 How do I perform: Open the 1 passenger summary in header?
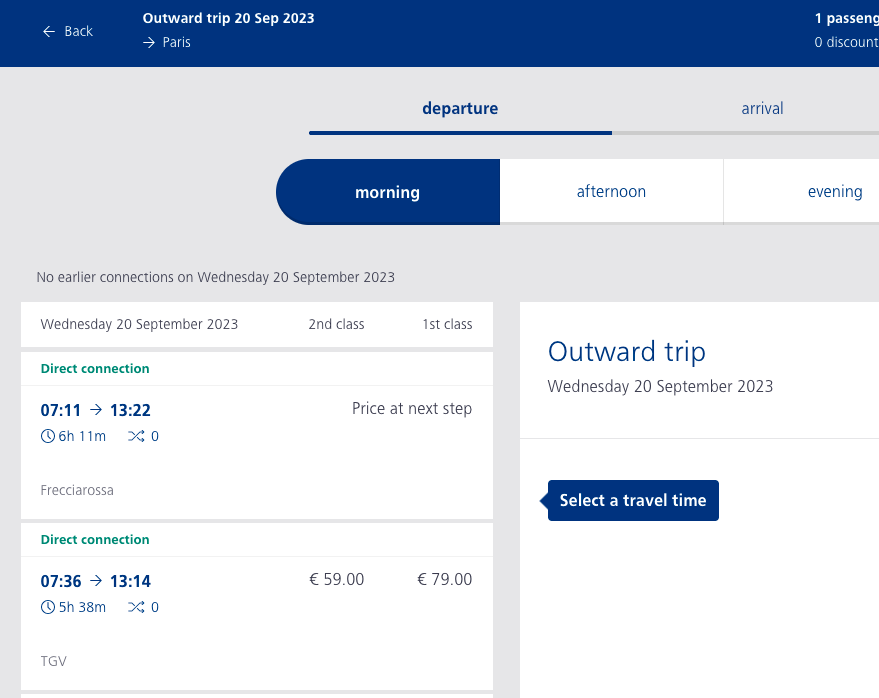846,19
